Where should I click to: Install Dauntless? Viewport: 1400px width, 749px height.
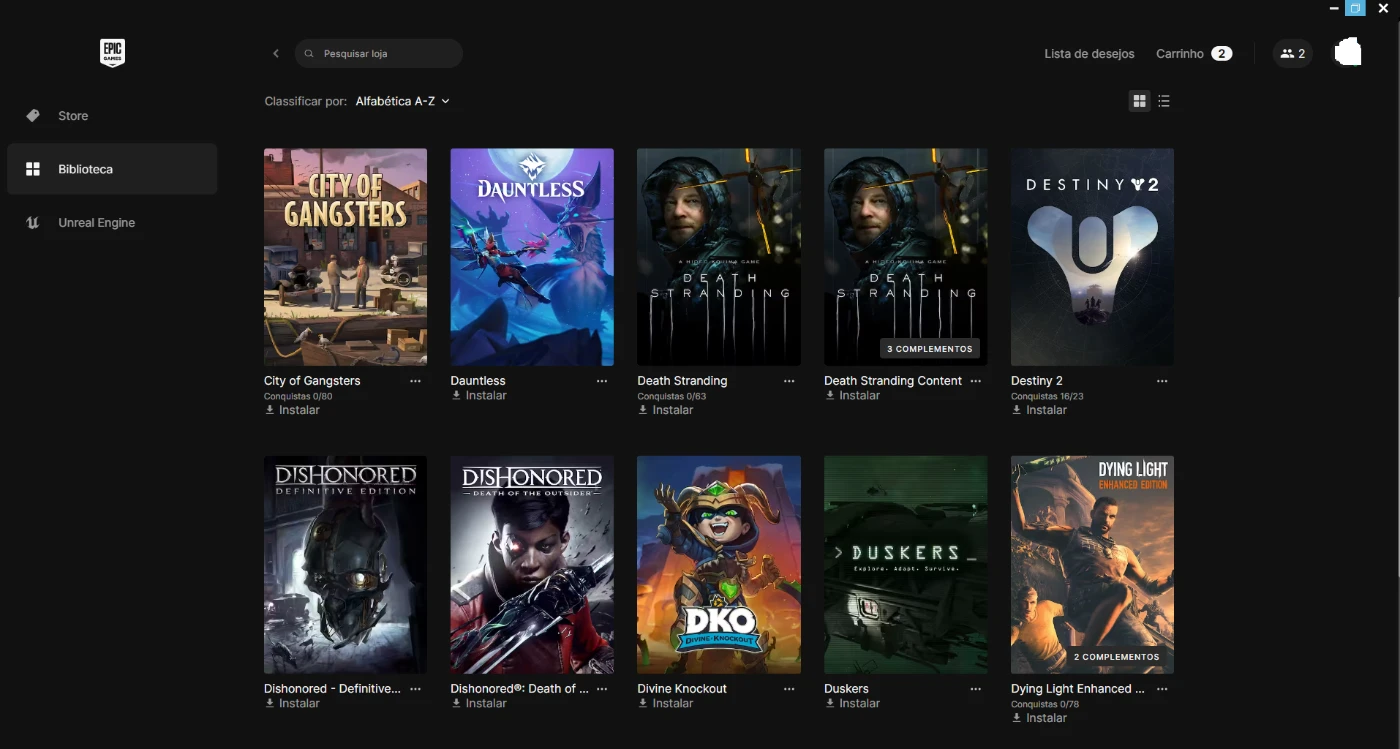pos(479,396)
